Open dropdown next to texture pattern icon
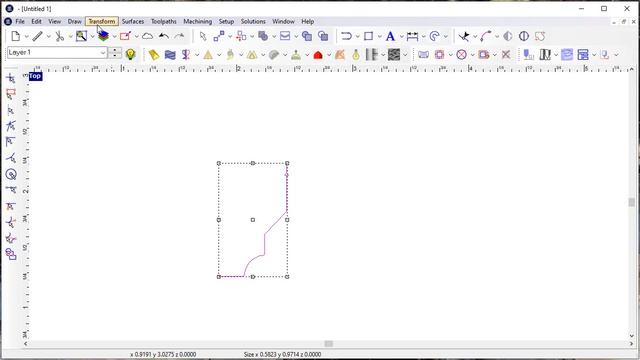The height and width of the screenshot is (360, 640). tap(405, 55)
